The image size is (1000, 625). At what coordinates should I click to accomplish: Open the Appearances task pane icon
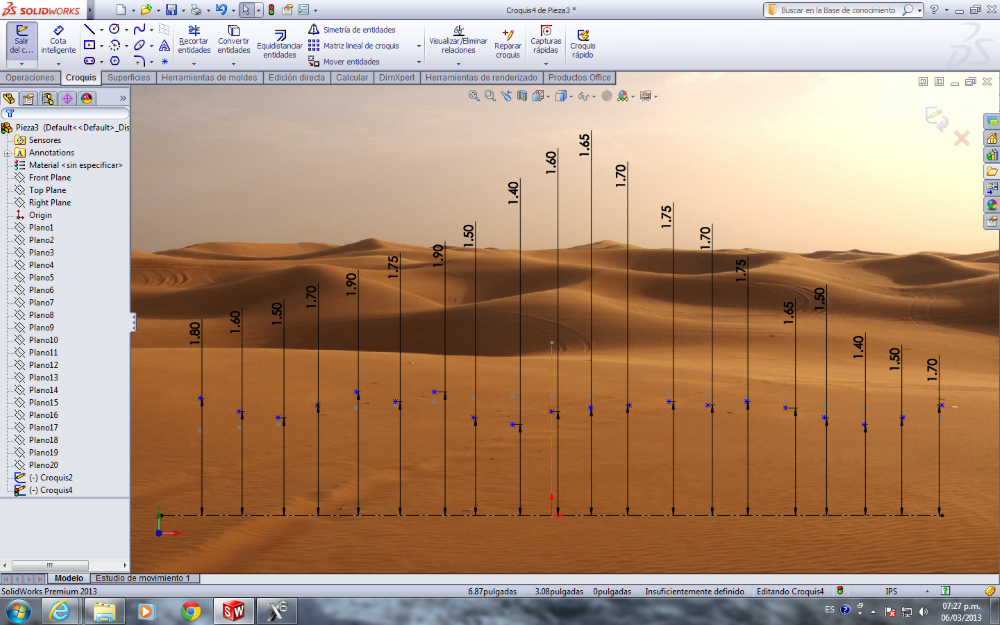(992, 205)
